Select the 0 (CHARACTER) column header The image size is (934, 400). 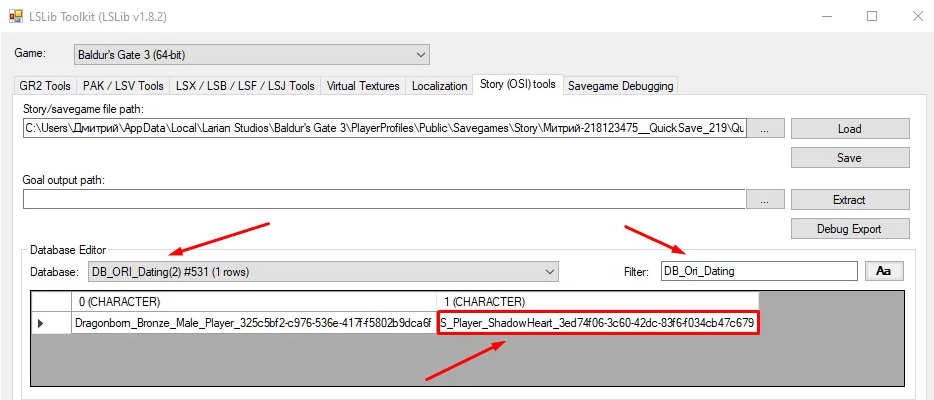point(253,302)
